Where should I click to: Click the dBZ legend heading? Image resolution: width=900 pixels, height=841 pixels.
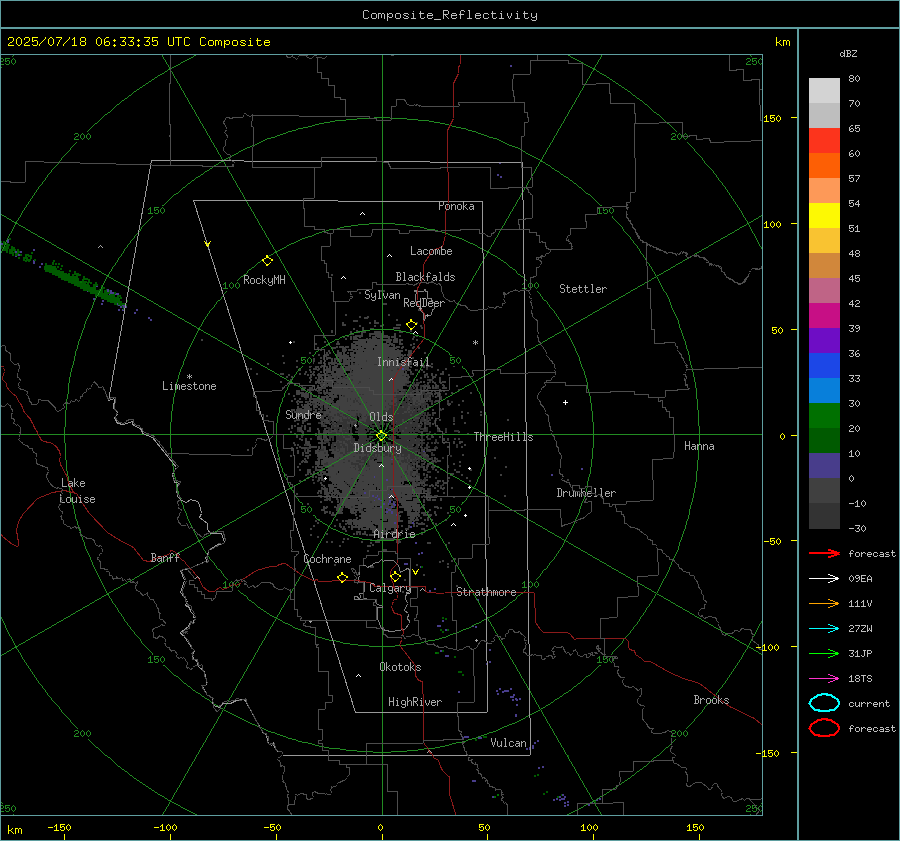[848, 53]
